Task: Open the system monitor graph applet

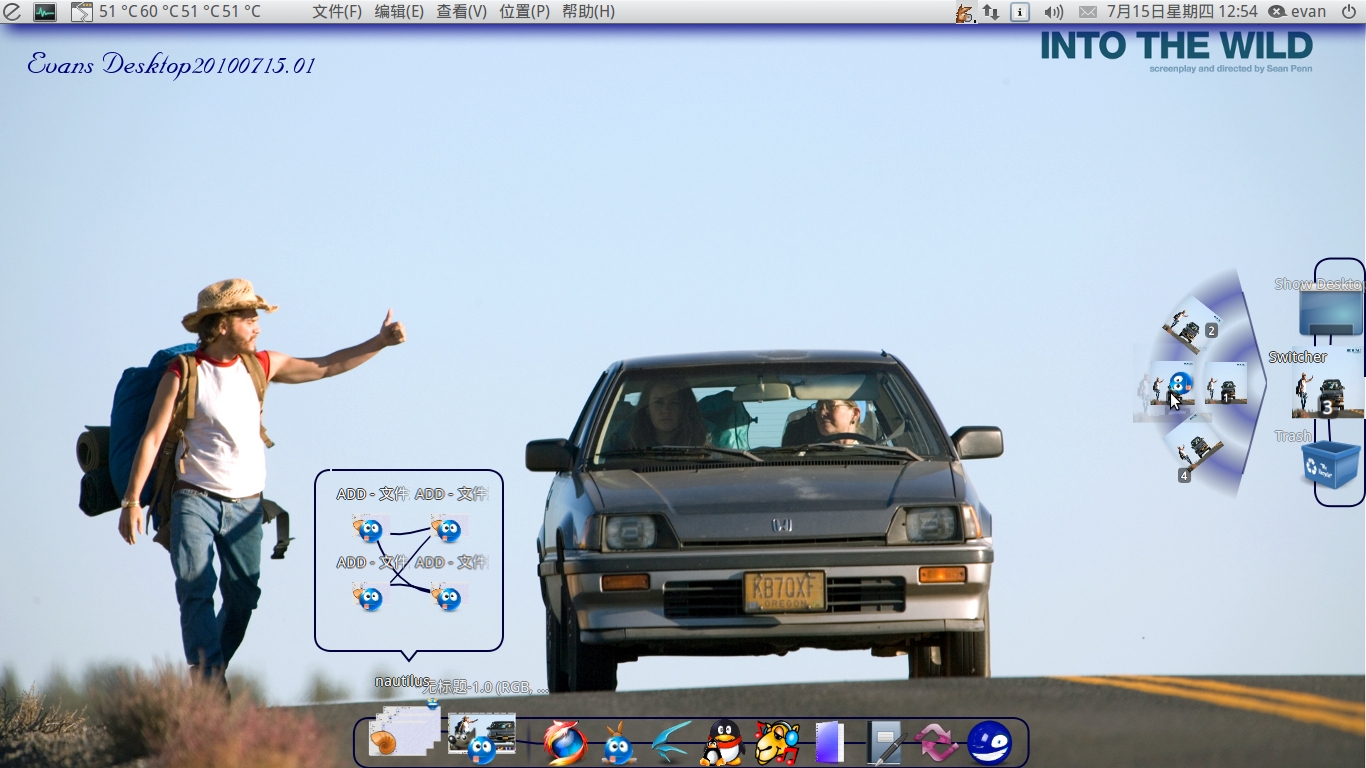Action: click(45, 12)
